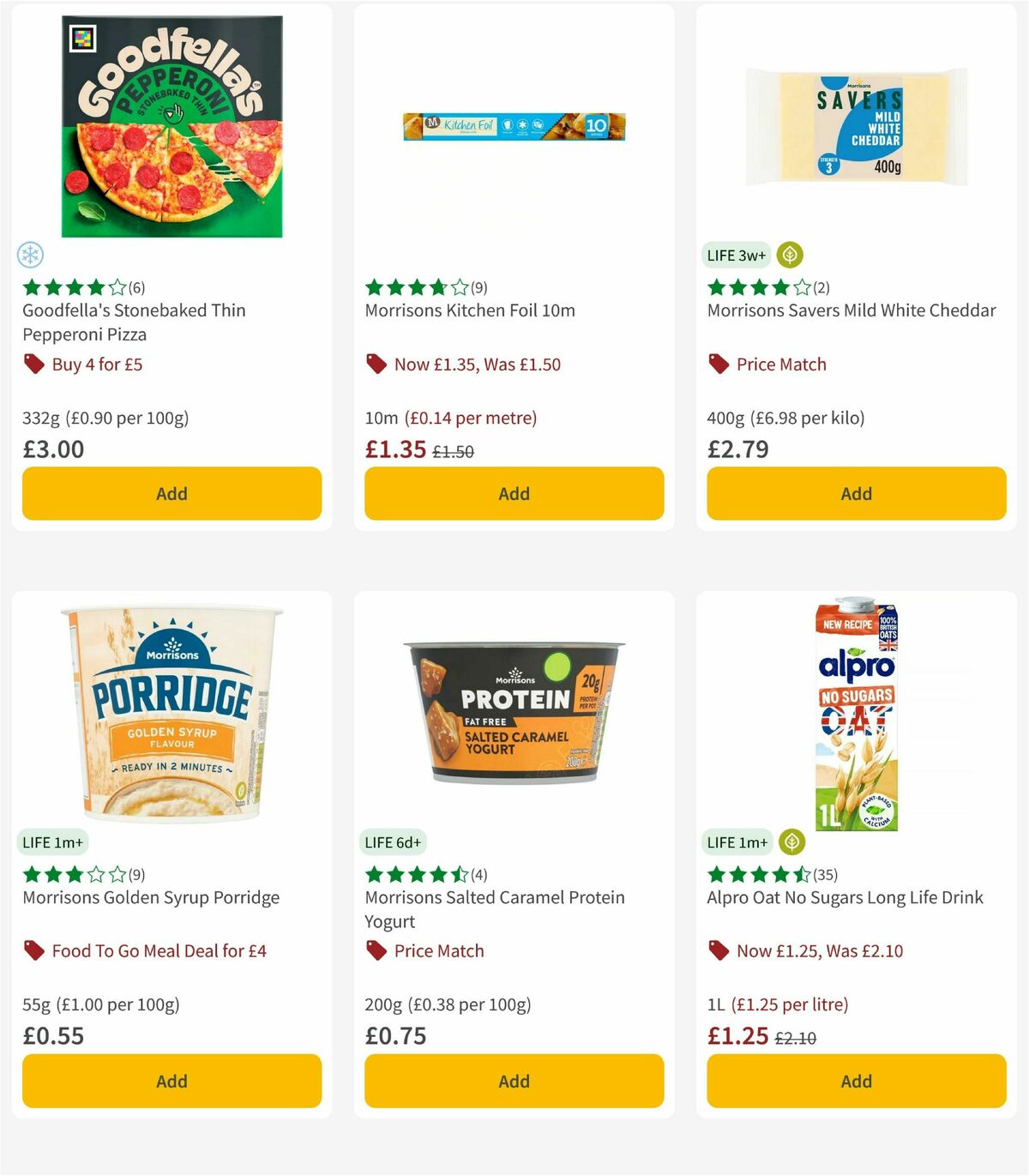This screenshot has width=1029, height=1176.
Task: Click the tag icon next to 'Food To Go Meal Deal for £4'
Action: [34, 951]
